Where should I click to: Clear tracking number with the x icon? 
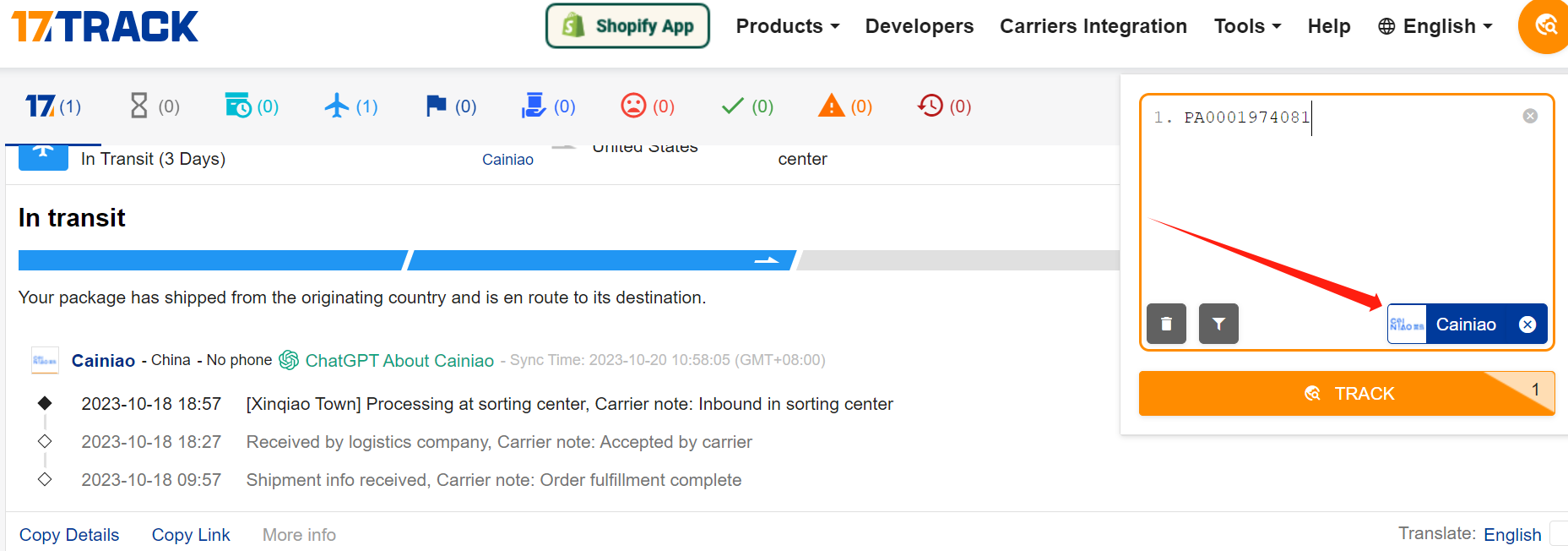coord(1530,116)
